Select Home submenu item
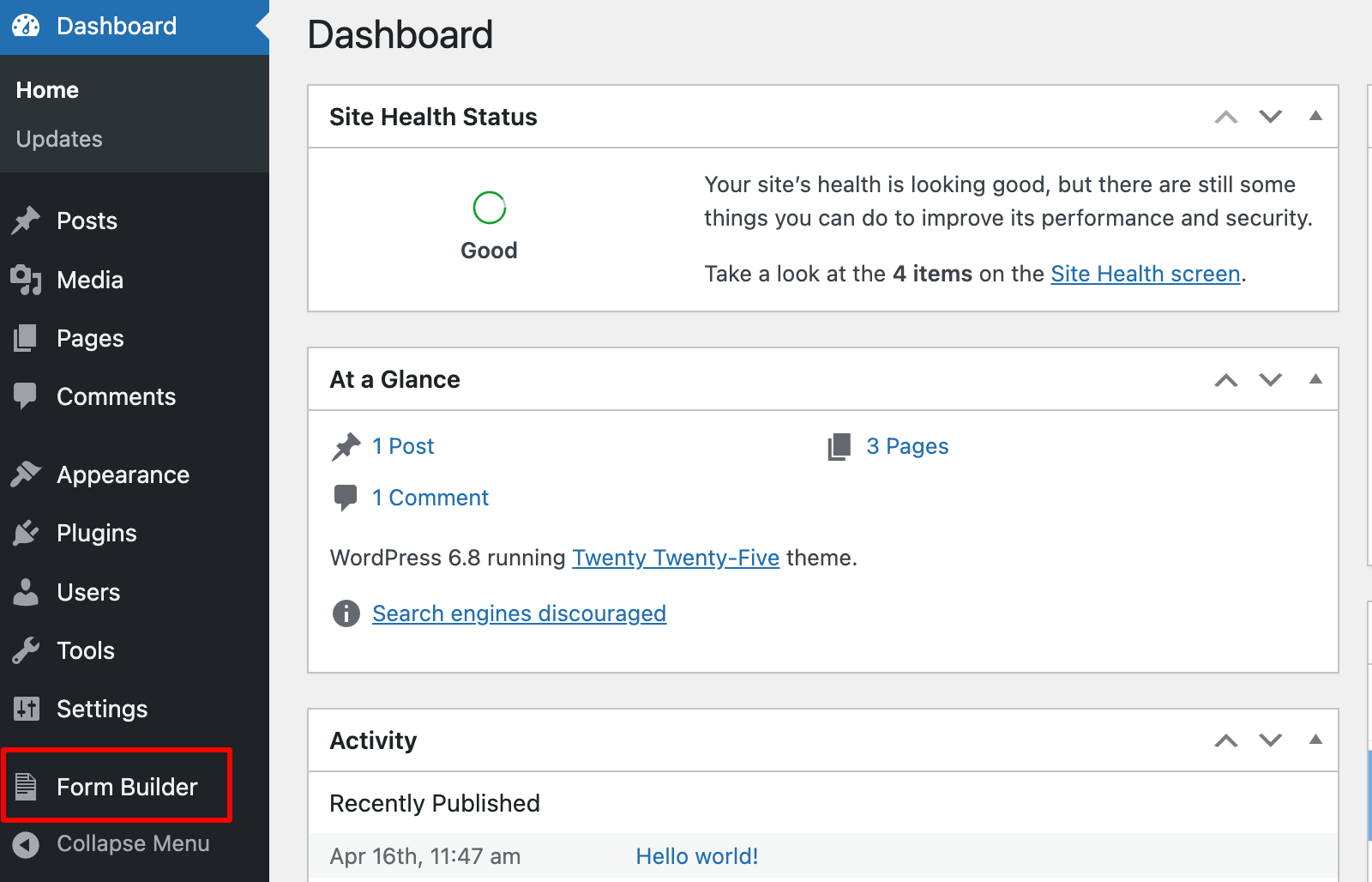 [47, 90]
